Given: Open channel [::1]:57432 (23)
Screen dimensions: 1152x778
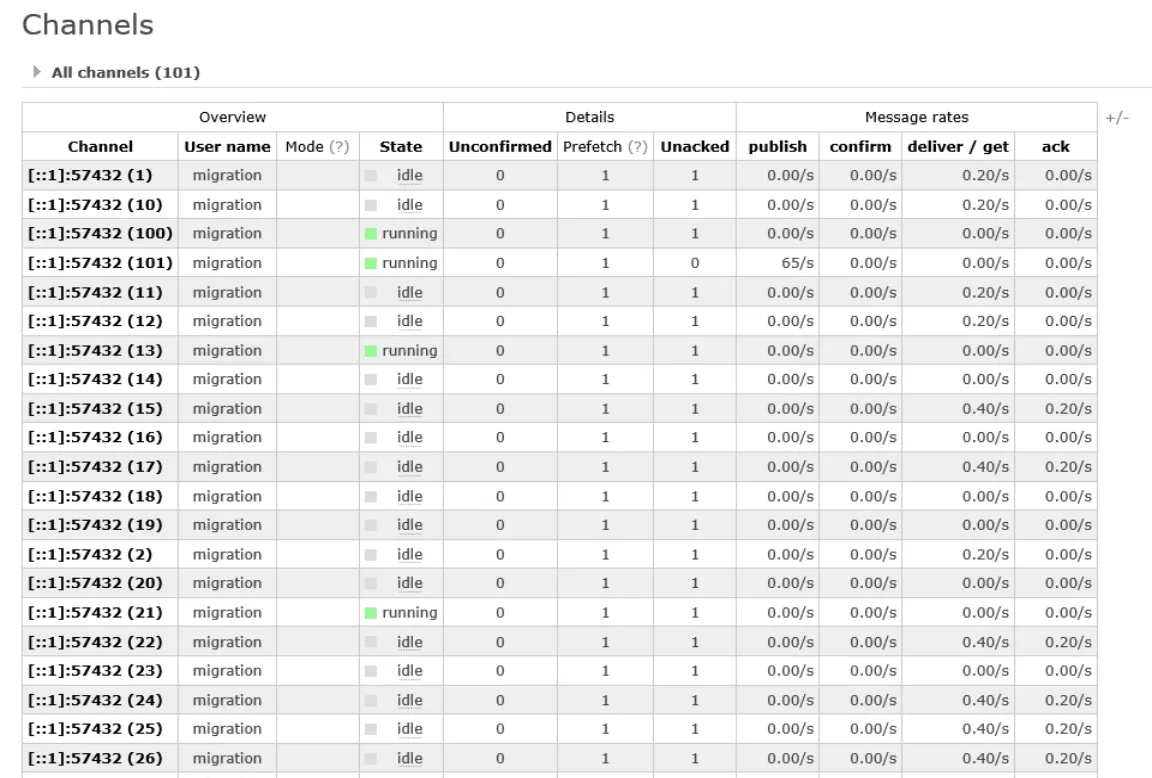Looking at the screenshot, I should click(95, 670).
